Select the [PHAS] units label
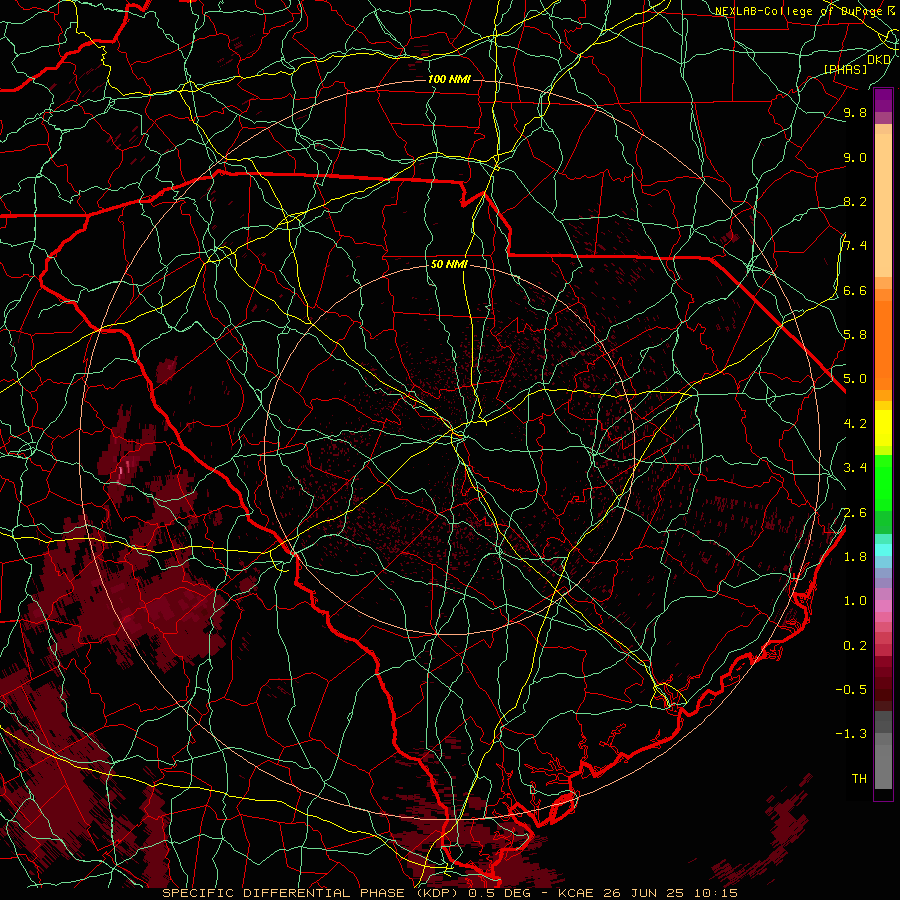900x900 pixels. point(845,69)
